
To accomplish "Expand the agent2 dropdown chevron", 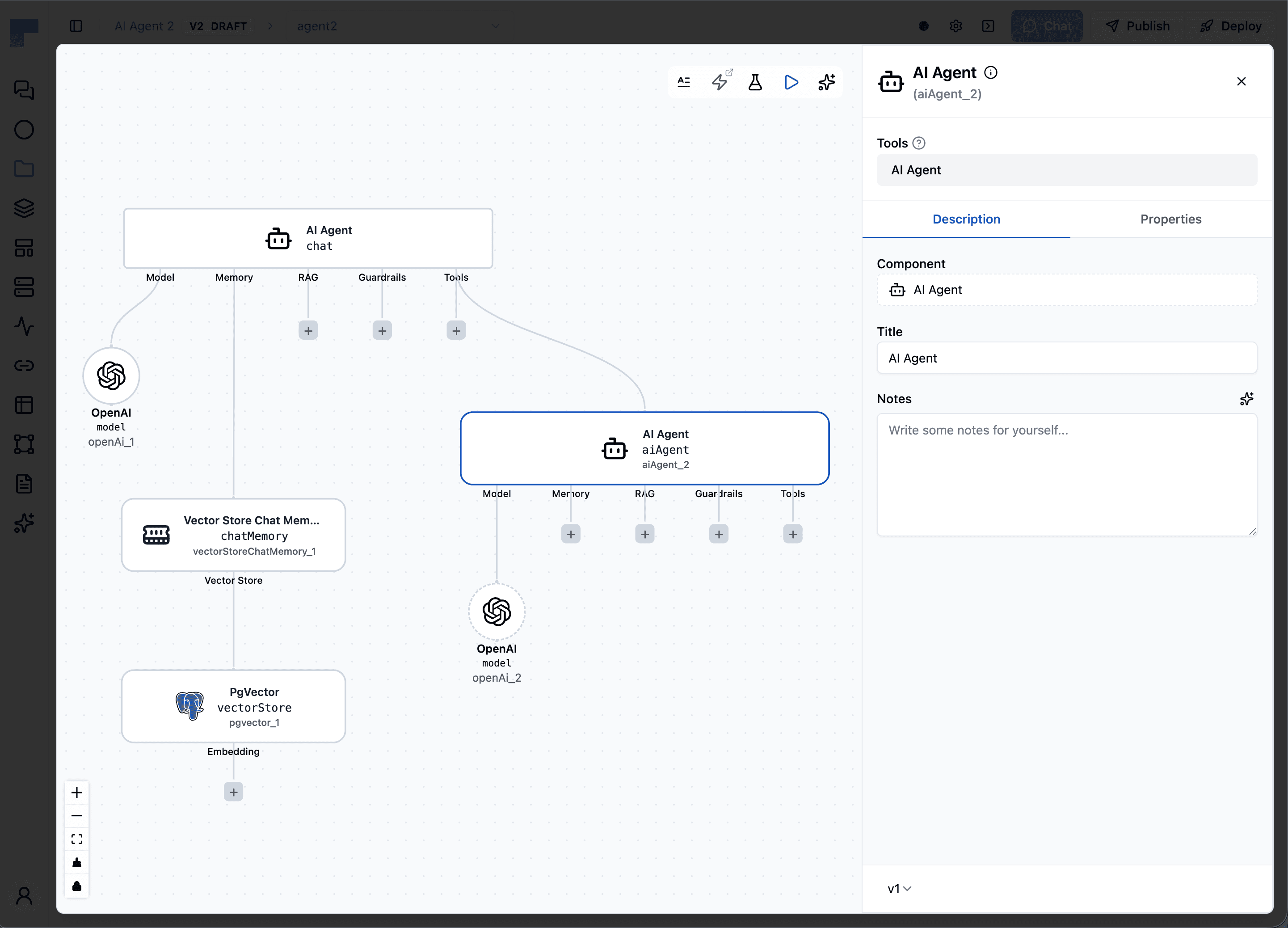I will [x=495, y=26].
